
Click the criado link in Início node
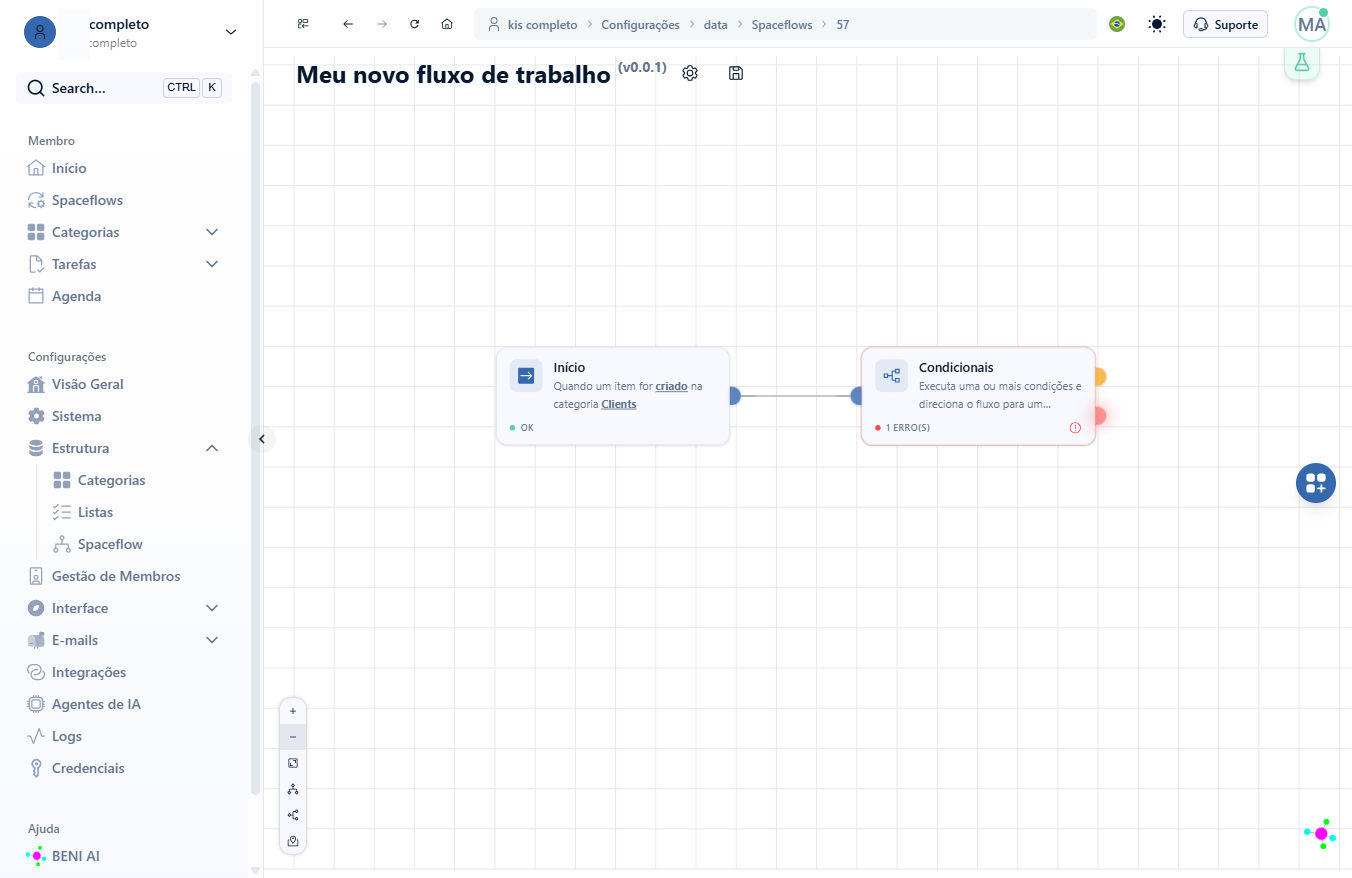point(672,386)
